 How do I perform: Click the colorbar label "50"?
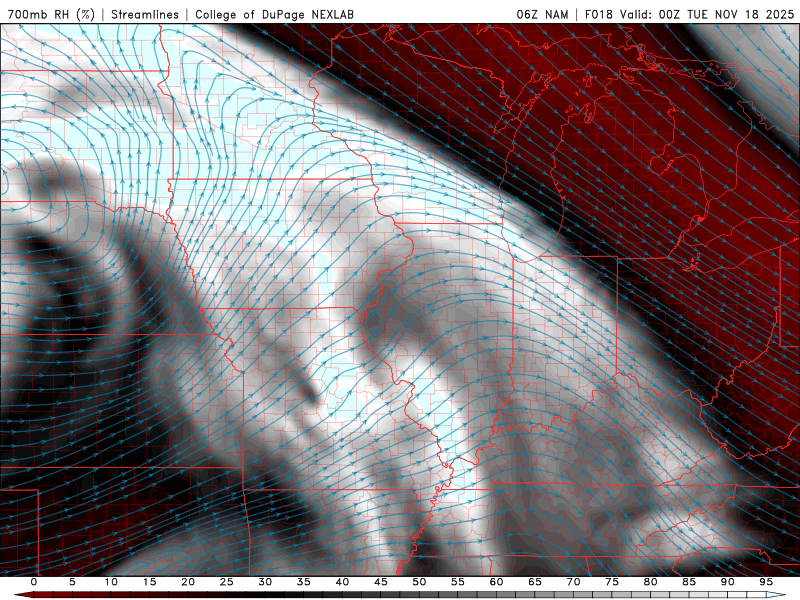pos(419,582)
